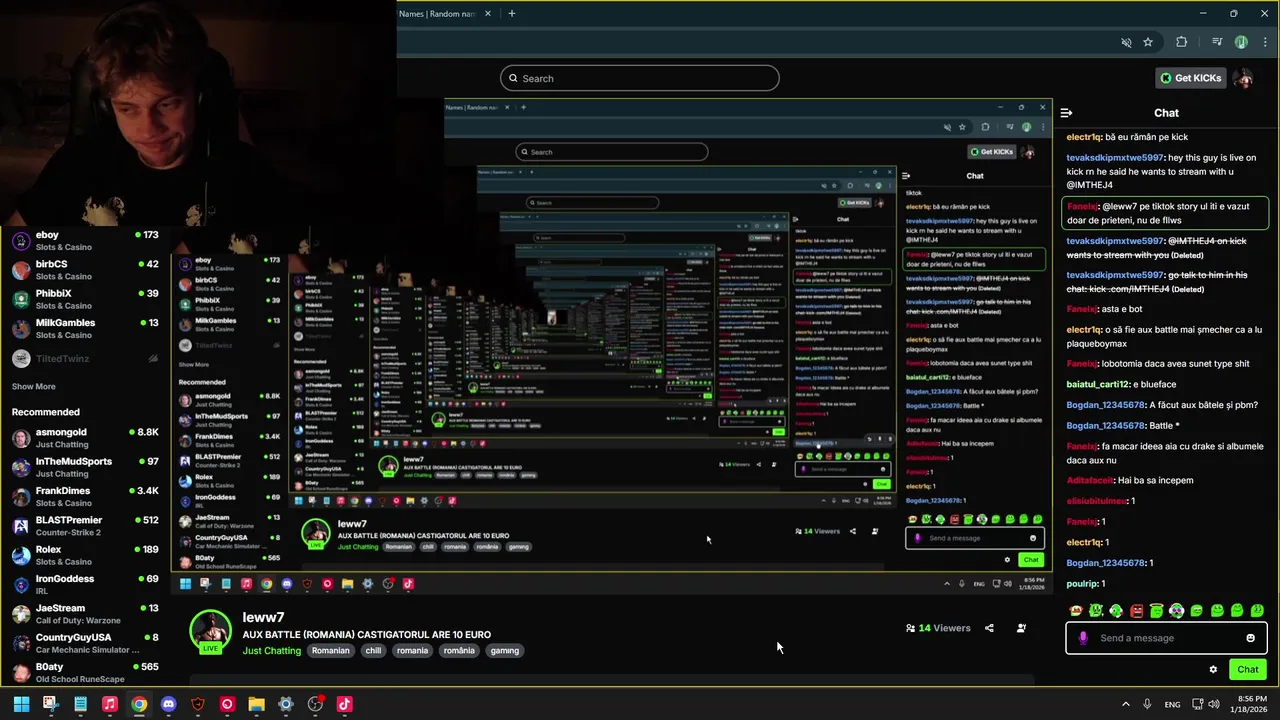
Task: Open leww7 channel name link
Action: (263, 618)
